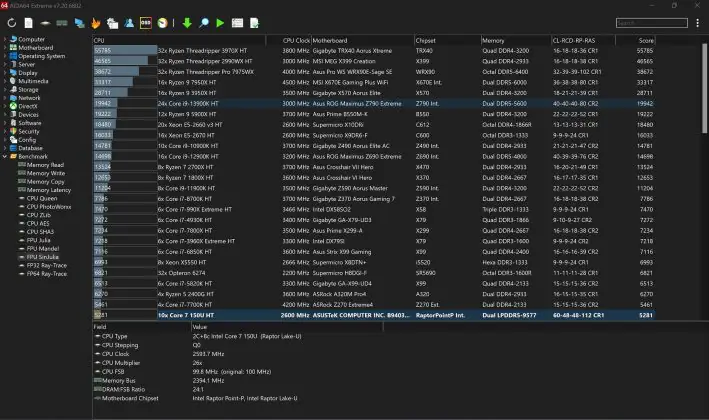Viewport: 709px width, 420px height.
Task: Select the 10x Core 7 150U HT row
Action: [374, 315]
